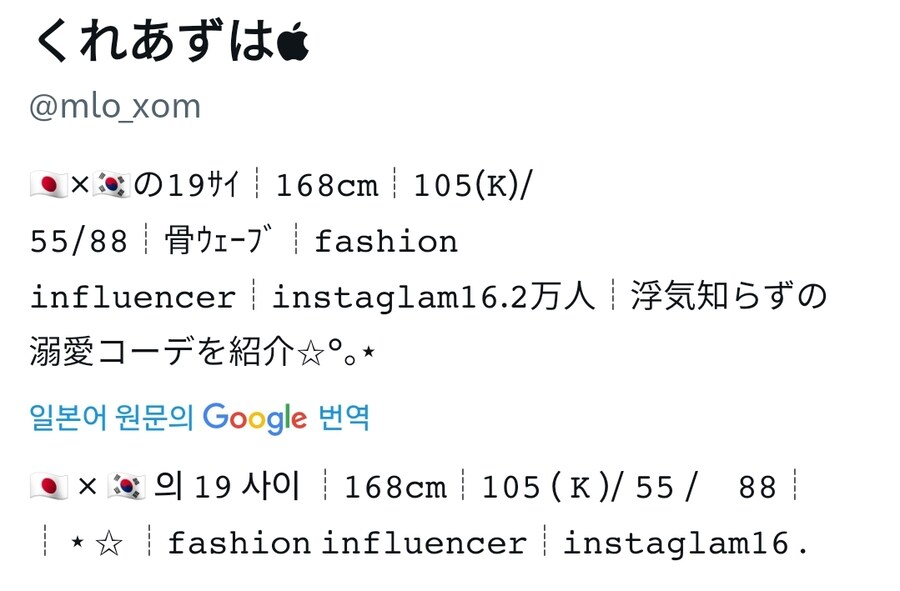Viewport: 900px width, 591px height.
Task: Click the '번역' word after Google logo
Action: pos(343,417)
